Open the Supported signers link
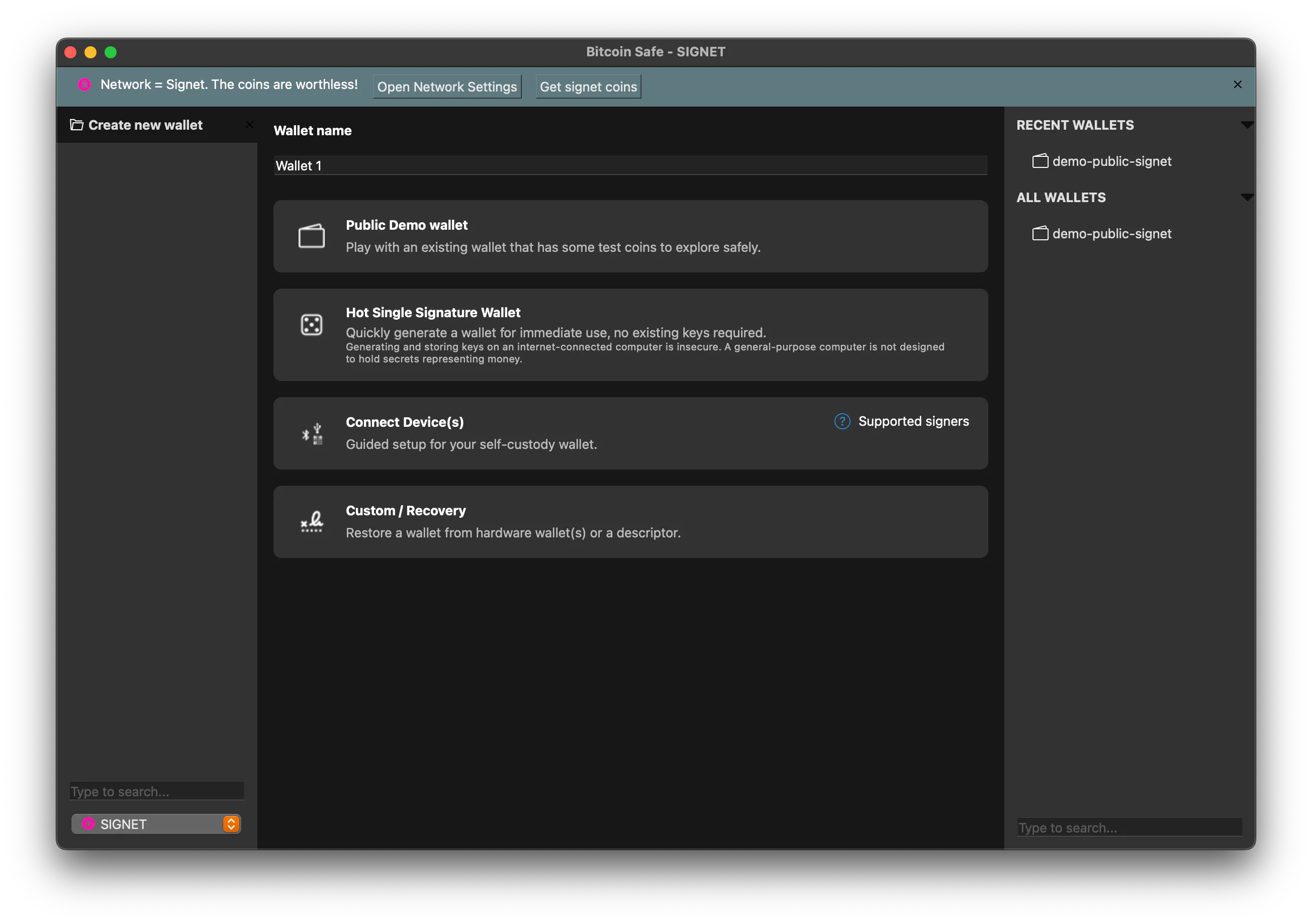 913,421
